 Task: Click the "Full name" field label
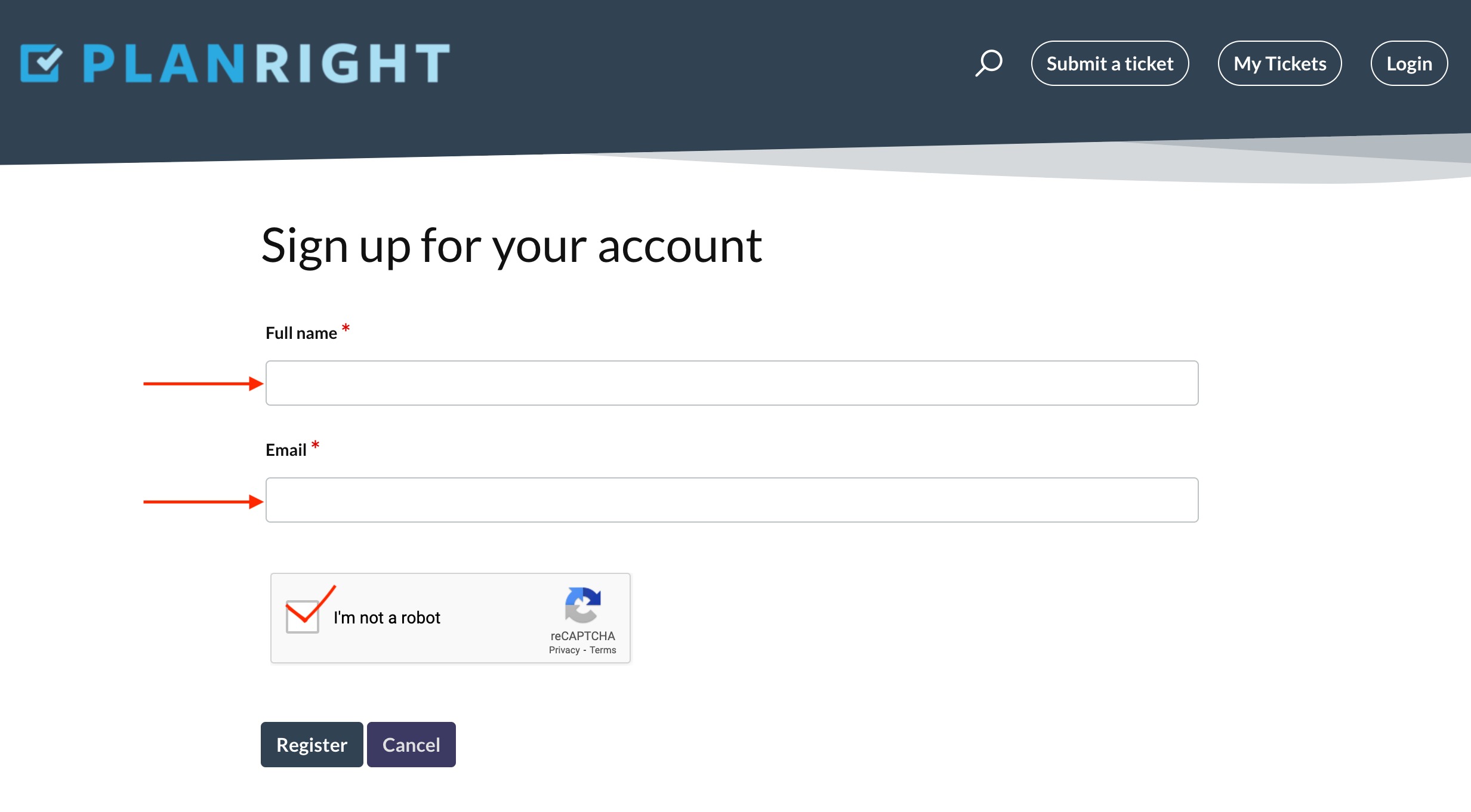(301, 333)
